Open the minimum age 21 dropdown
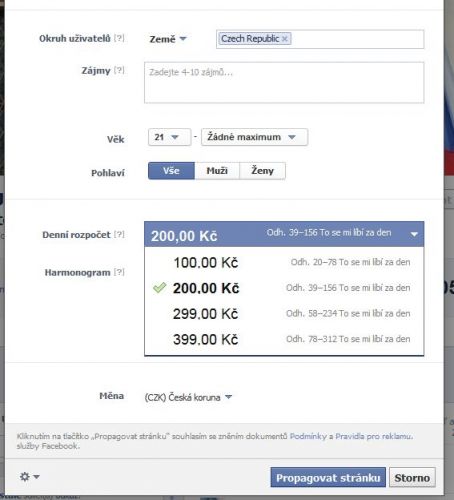 (x=169, y=137)
